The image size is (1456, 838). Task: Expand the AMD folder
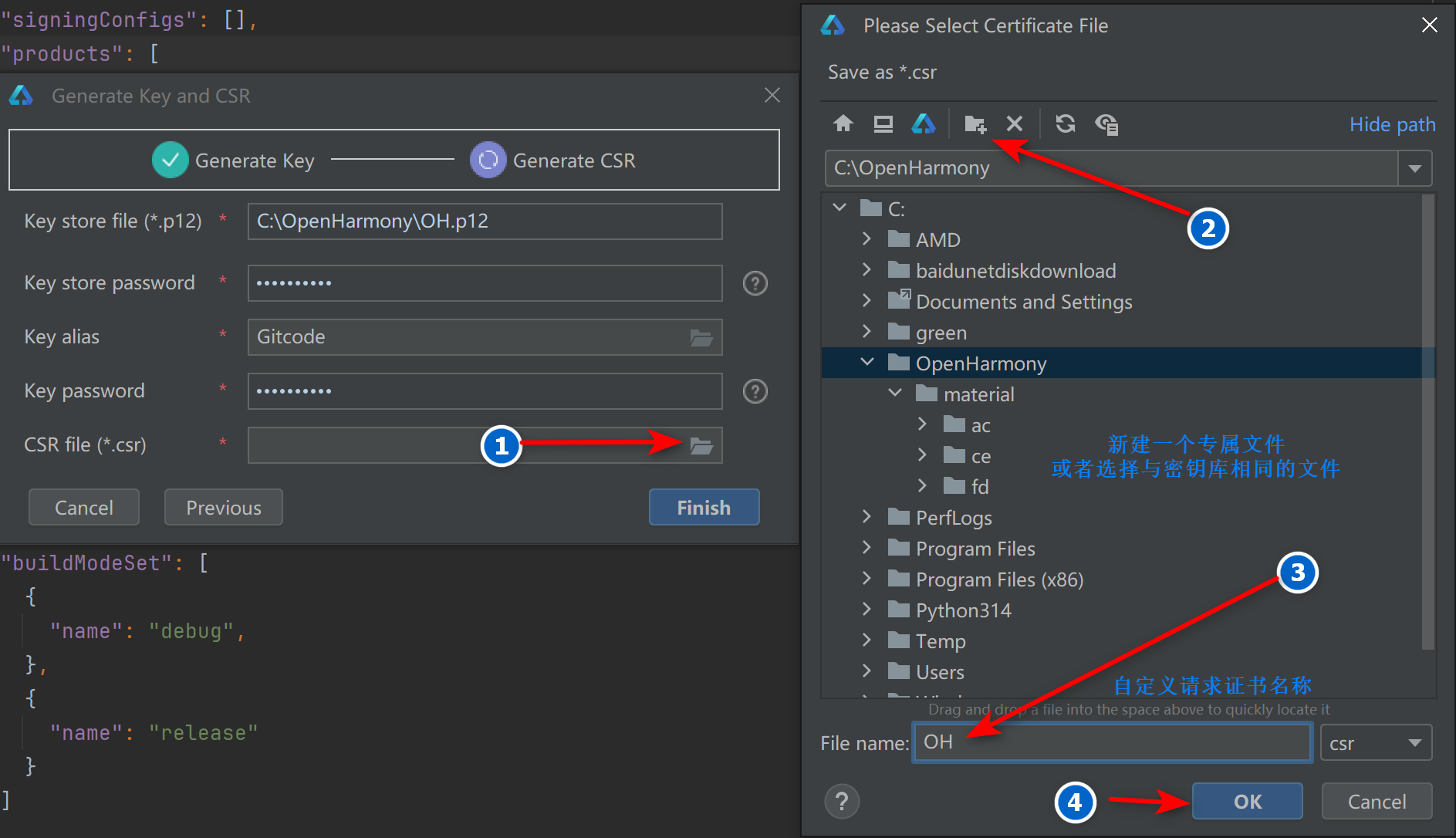click(867, 239)
